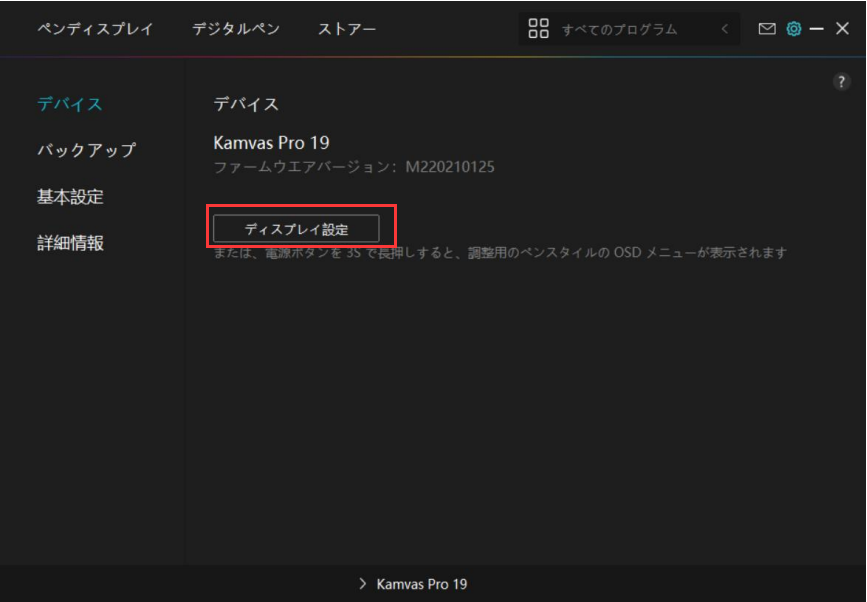This screenshot has width=867, height=602.
Task: Open the ストアー tab
Action: 346,30
